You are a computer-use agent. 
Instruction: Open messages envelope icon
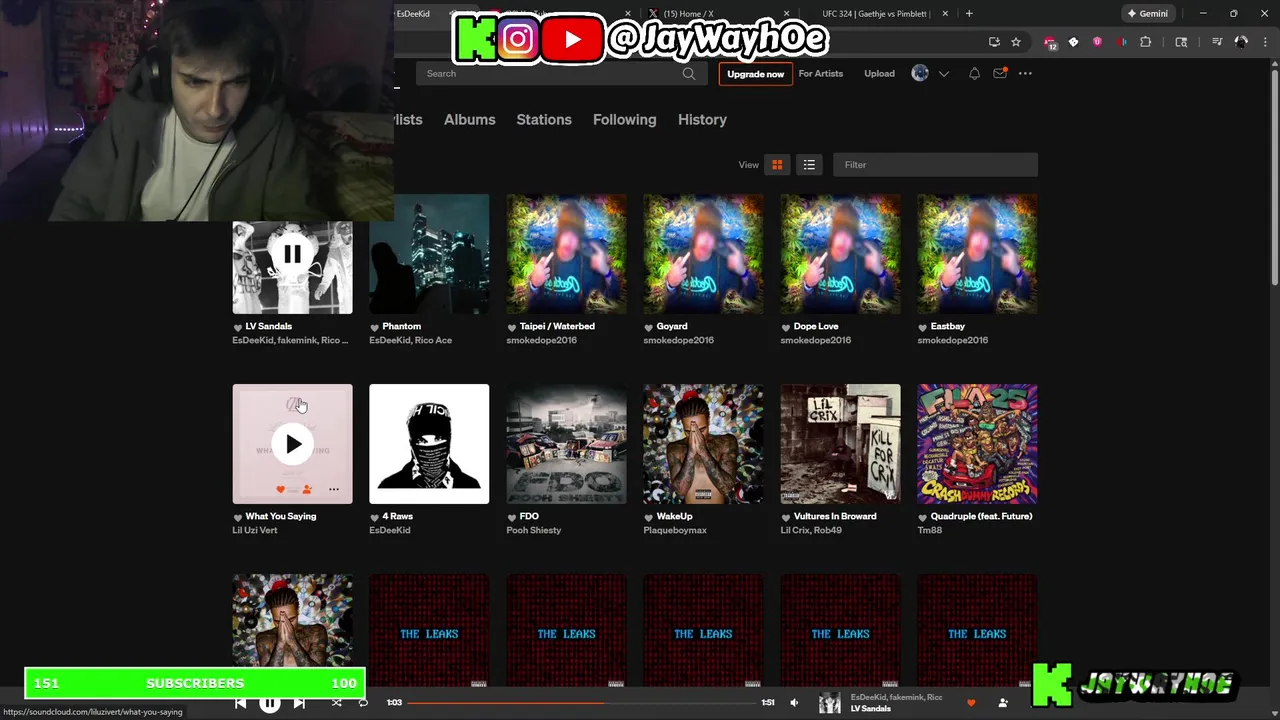pyautogui.click(x=1000, y=74)
